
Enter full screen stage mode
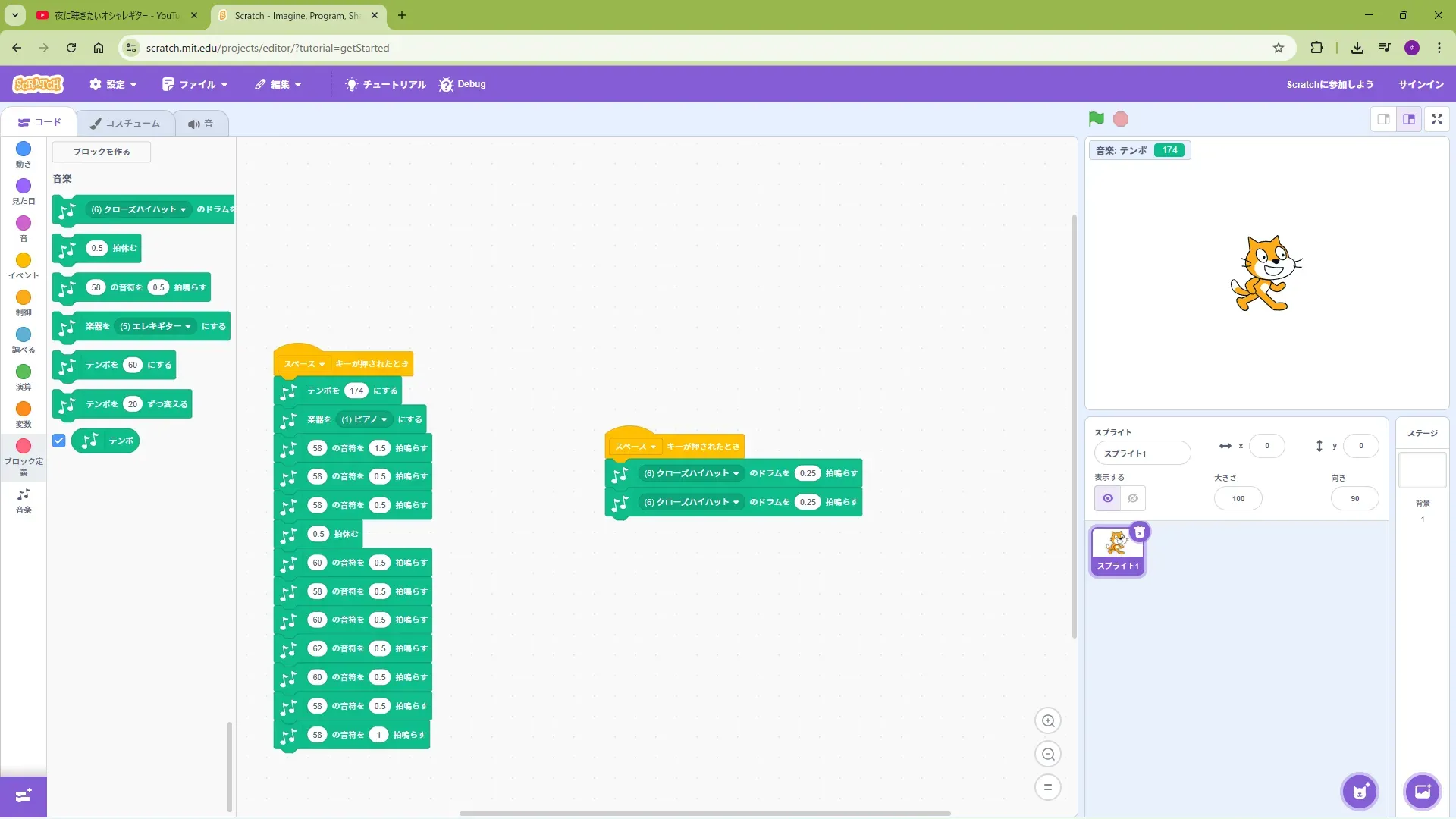click(x=1436, y=119)
